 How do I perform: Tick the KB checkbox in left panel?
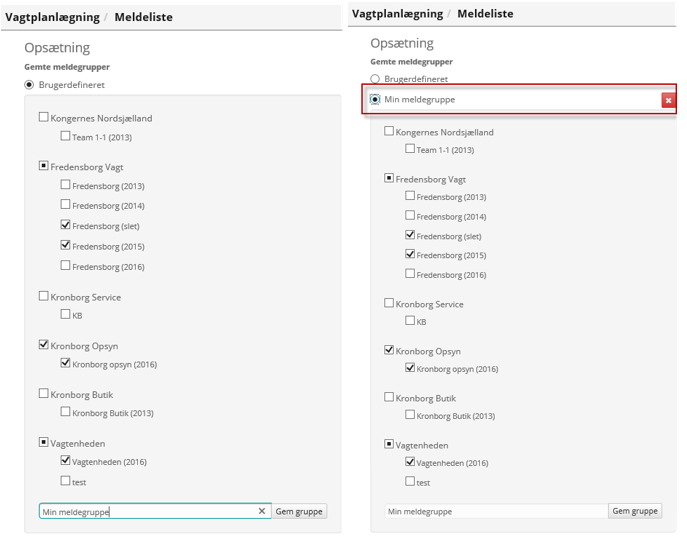point(65,314)
